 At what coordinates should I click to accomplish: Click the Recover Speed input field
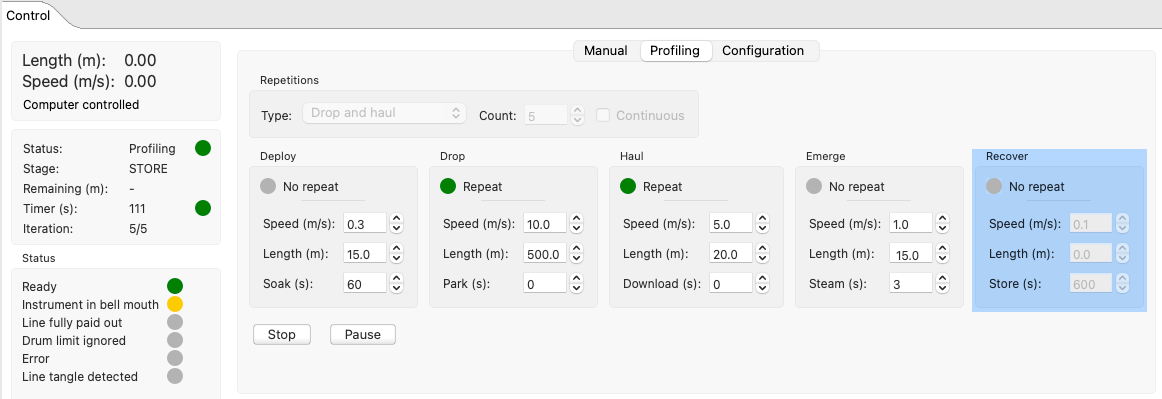pos(1090,223)
